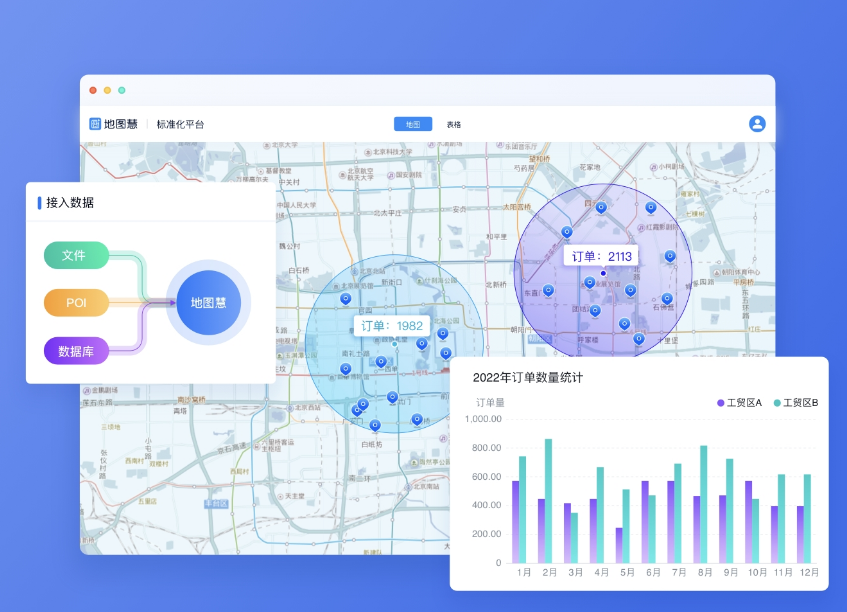Click the 十里堡 map label
This screenshot has height=612, width=847.
click(668, 340)
